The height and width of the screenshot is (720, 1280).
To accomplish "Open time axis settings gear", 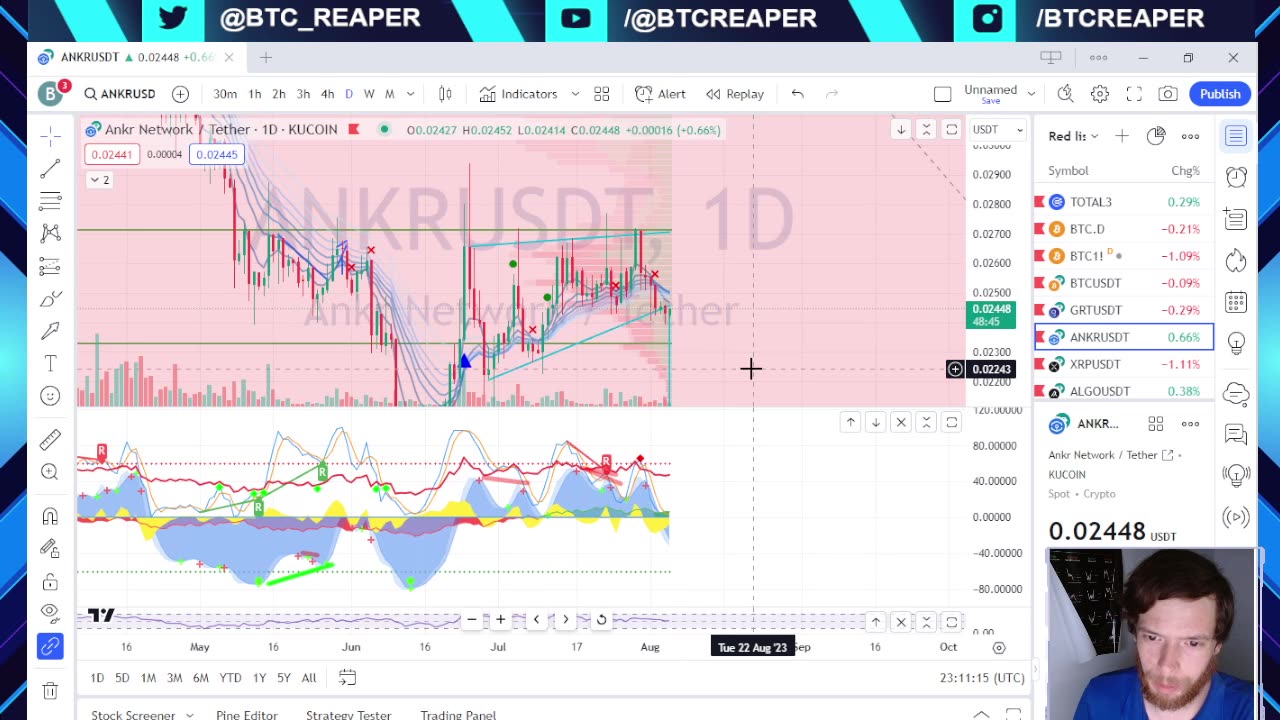I will tap(998, 648).
